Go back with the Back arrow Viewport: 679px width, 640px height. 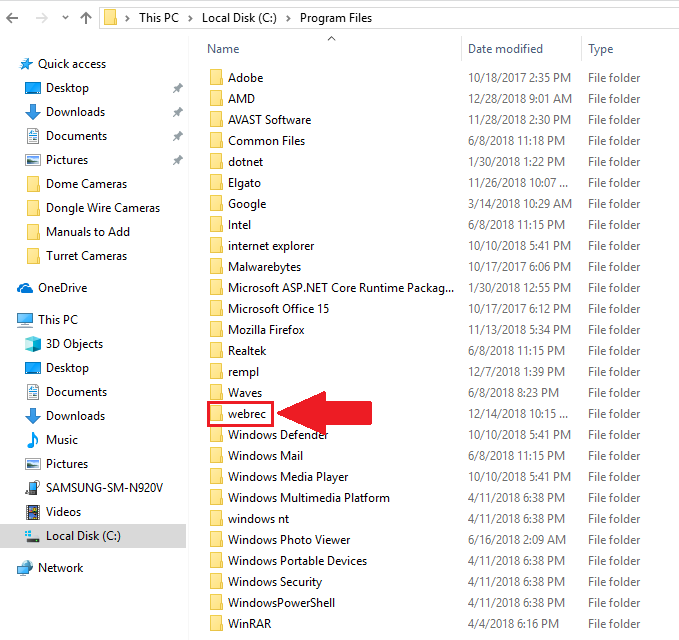point(12,18)
